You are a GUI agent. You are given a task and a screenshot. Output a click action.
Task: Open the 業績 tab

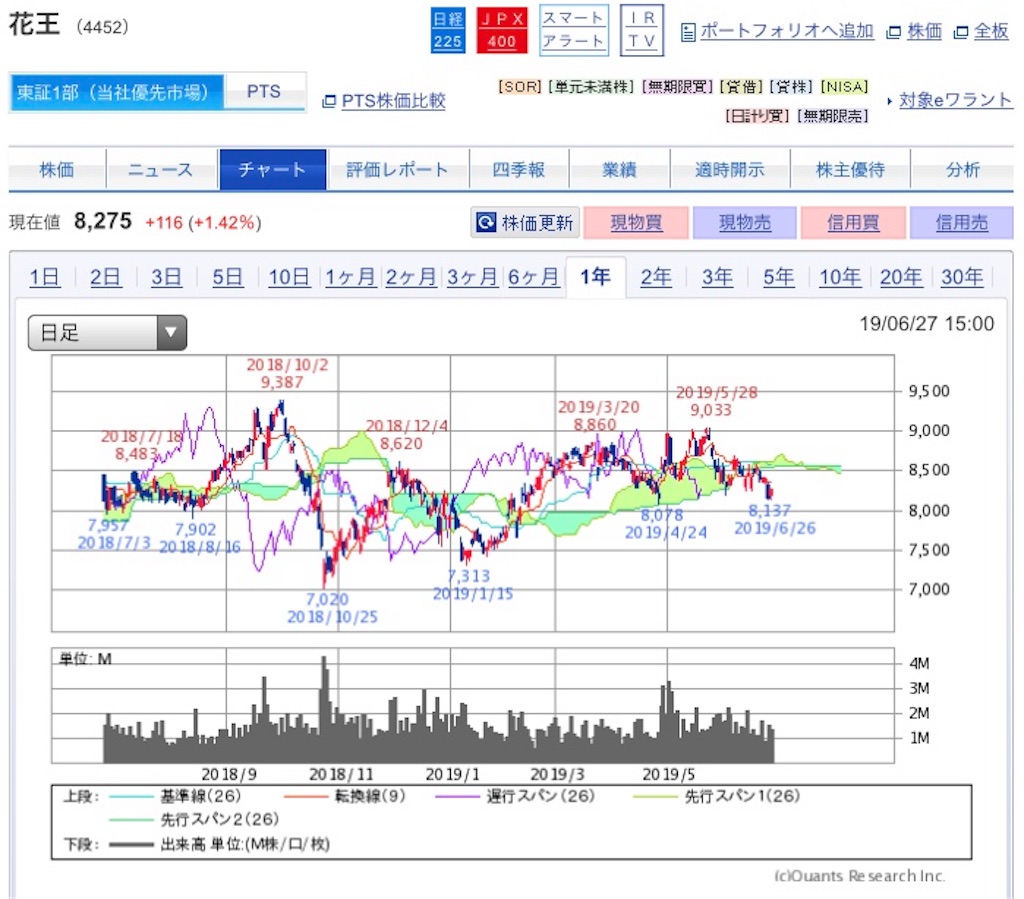click(619, 170)
